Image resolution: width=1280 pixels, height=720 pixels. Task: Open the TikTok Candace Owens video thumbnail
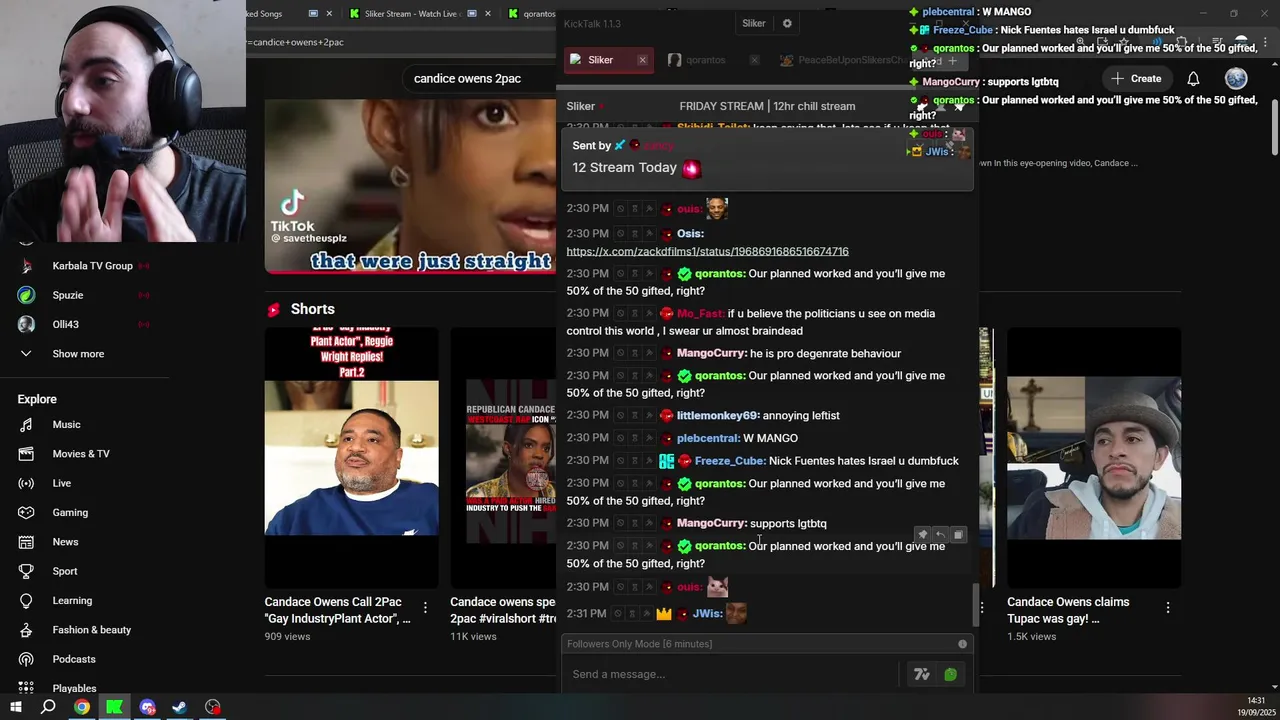pyautogui.click(x=410, y=186)
